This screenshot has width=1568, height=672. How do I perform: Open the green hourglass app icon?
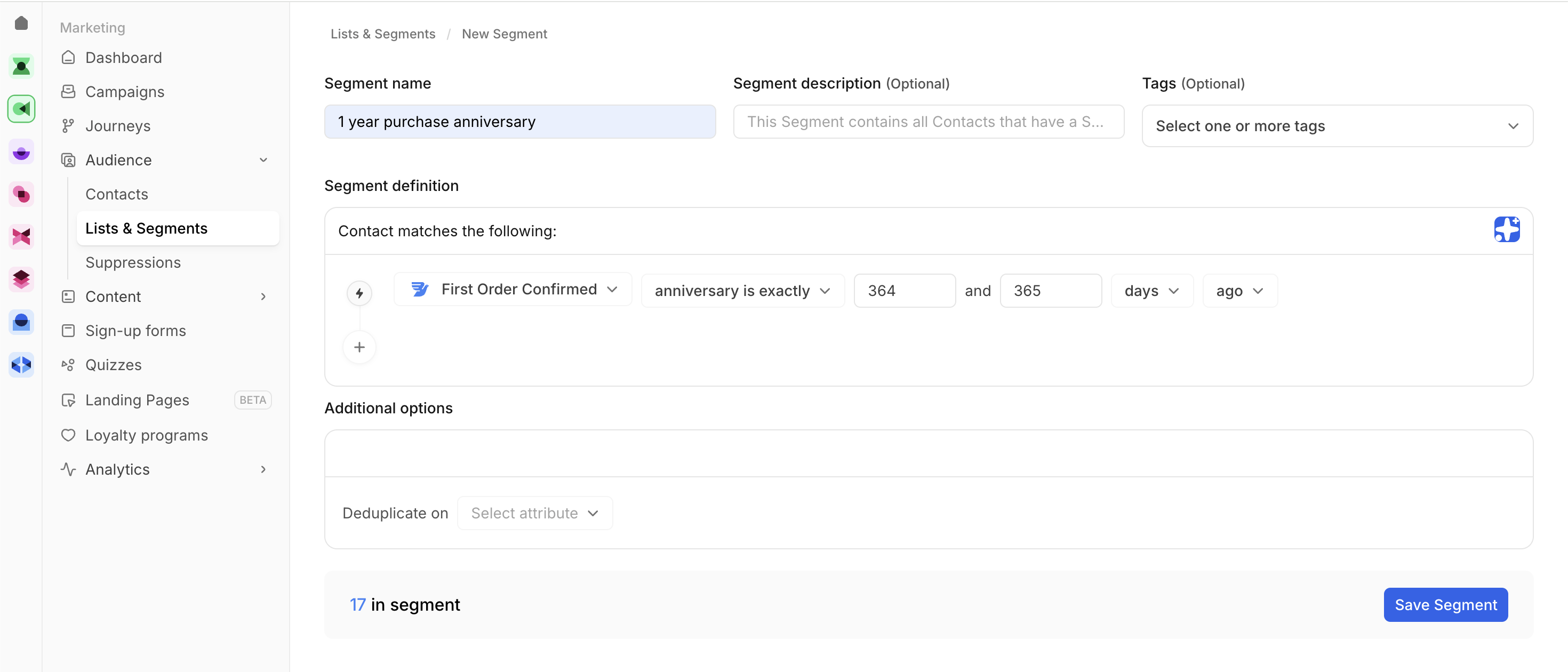click(21, 66)
